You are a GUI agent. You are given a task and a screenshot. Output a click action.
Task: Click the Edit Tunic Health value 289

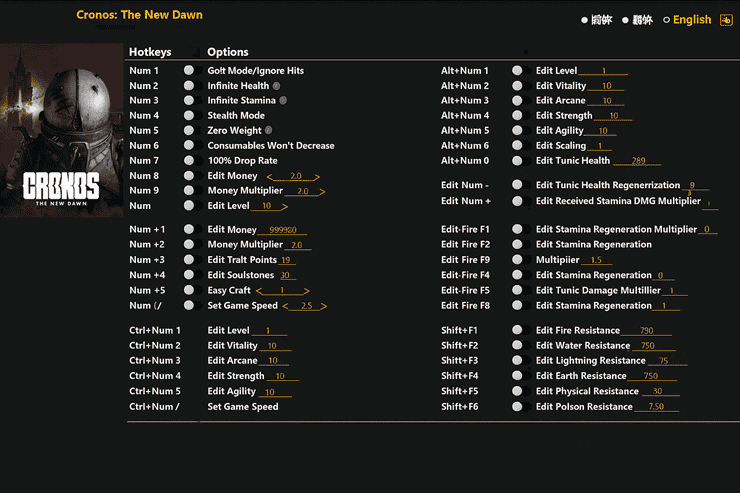tap(638, 161)
